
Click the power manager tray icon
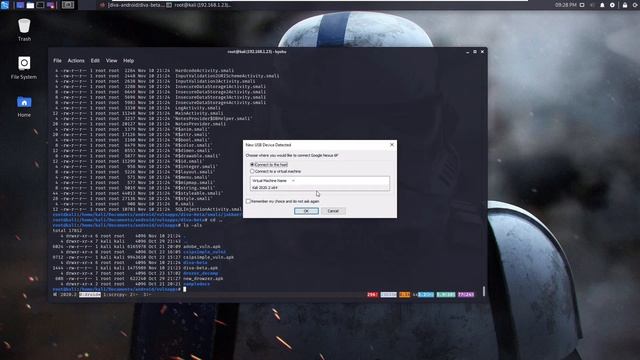612,5
